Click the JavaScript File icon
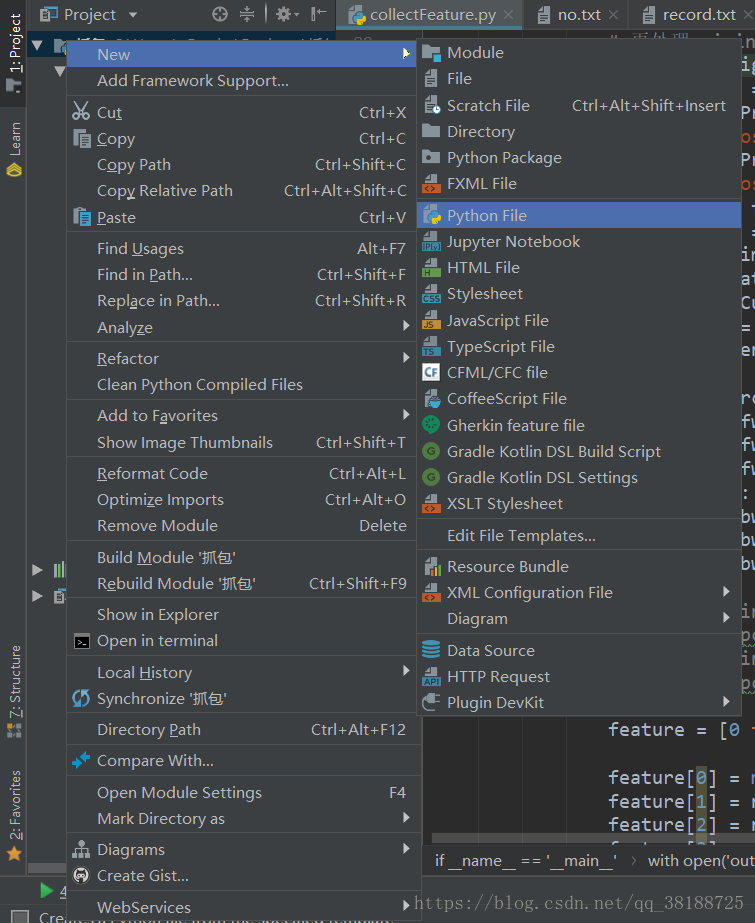The width and height of the screenshot is (755, 923). click(431, 320)
